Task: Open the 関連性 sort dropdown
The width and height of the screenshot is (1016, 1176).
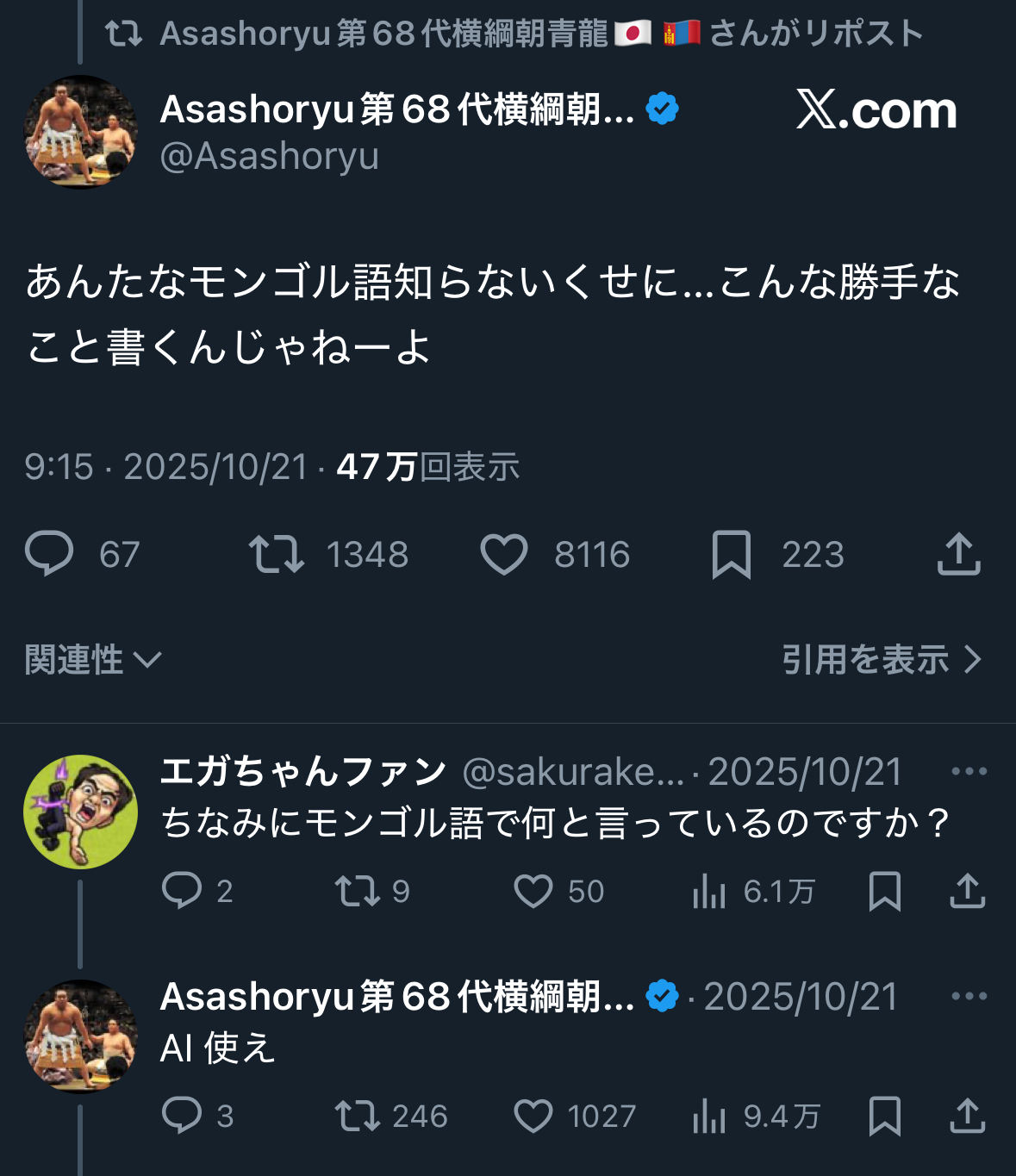Action: click(x=92, y=660)
